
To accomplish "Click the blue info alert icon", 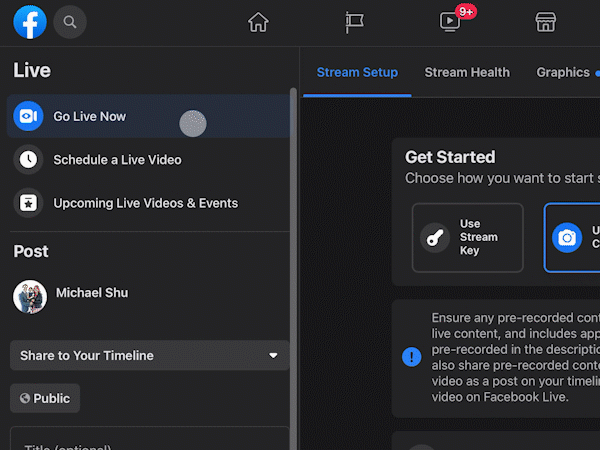I will click(x=411, y=356).
